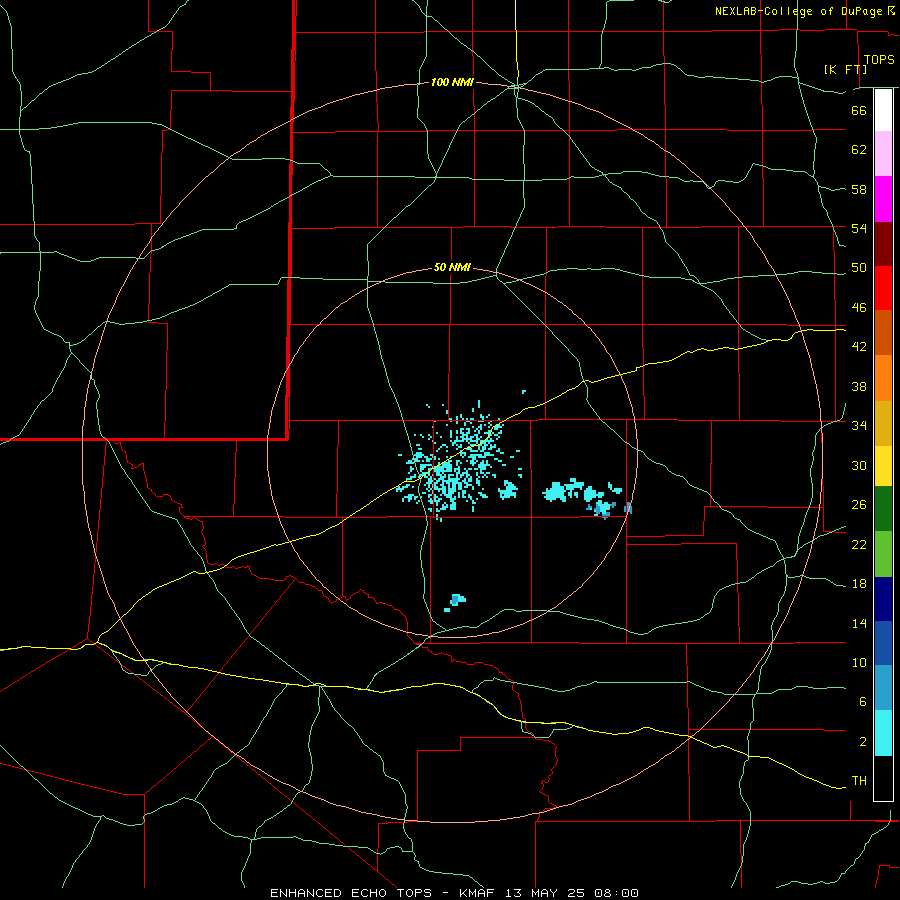
Task: Click the dark red (maroon) legend swatch
Action: point(883,244)
